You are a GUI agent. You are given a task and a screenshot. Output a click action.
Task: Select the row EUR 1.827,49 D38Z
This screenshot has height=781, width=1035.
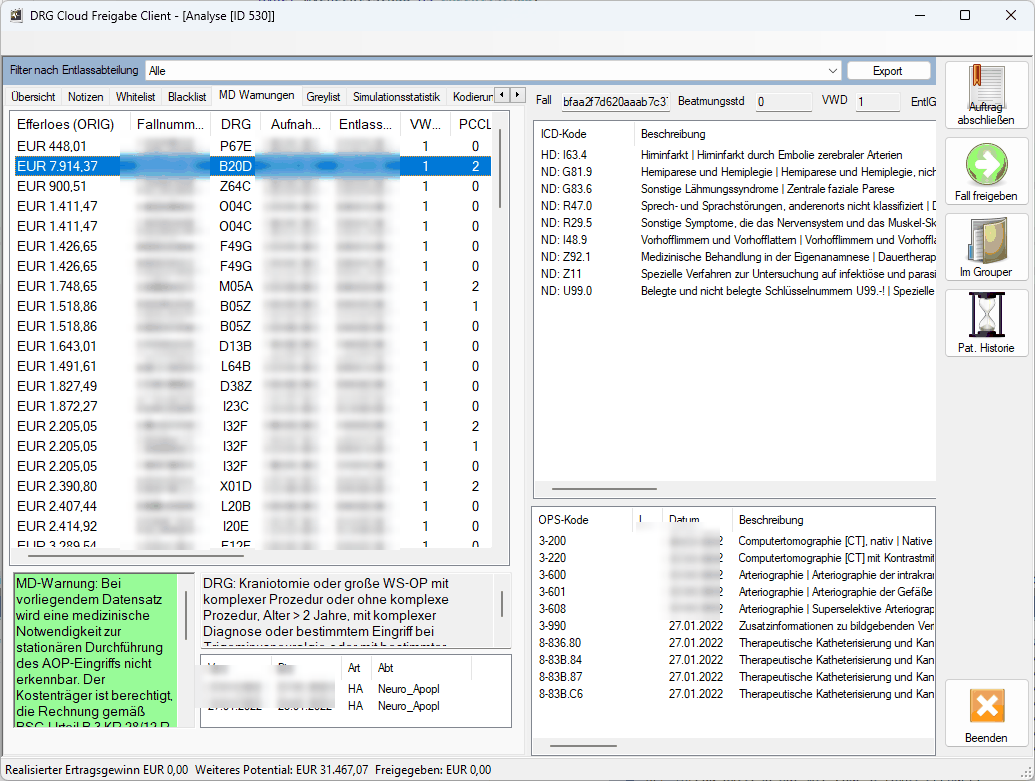click(x=253, y=386)
